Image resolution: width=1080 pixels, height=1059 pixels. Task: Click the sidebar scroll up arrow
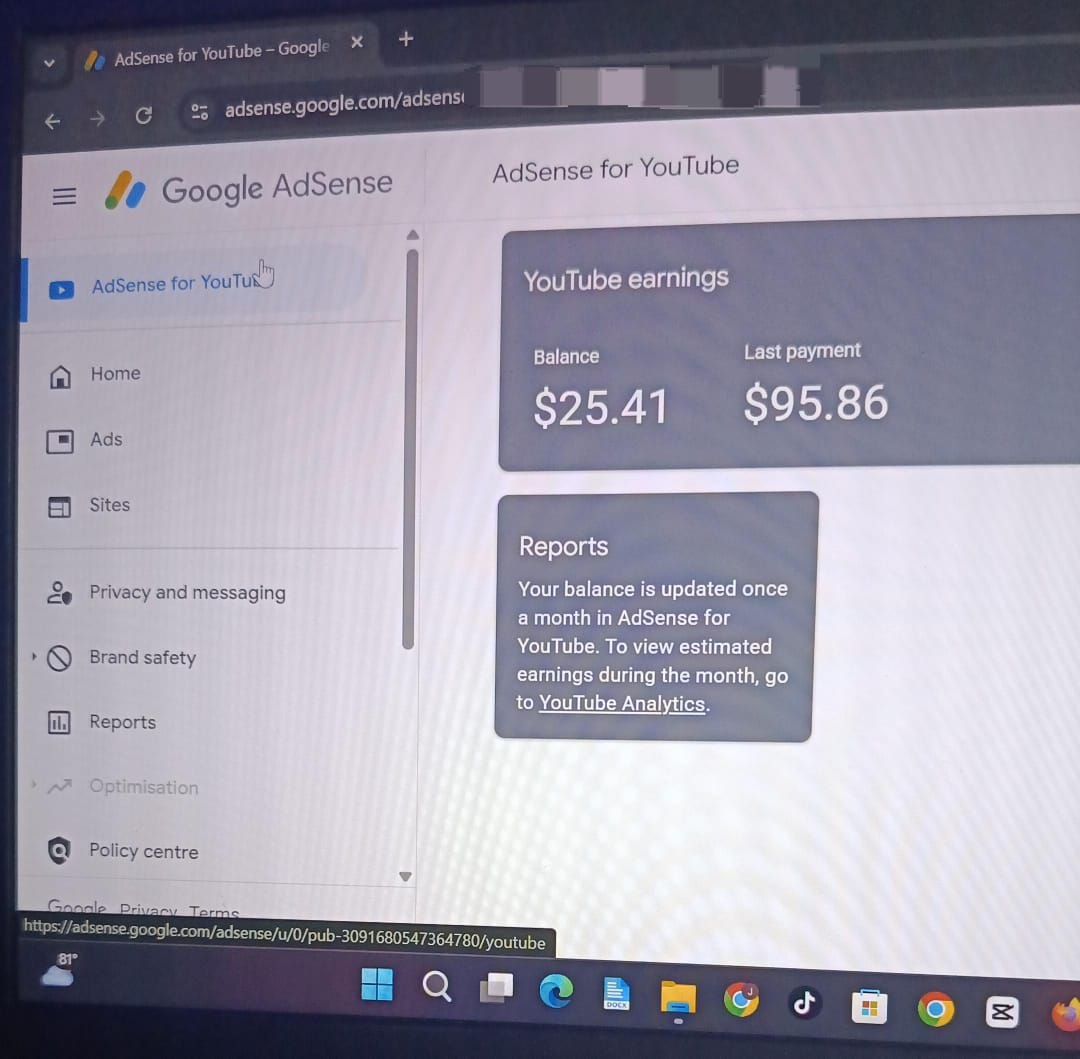click(x=413, y=235)
